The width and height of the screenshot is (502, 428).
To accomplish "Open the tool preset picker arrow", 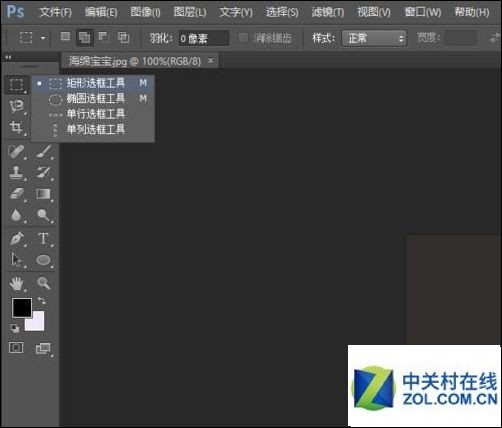I will (43, 38).
